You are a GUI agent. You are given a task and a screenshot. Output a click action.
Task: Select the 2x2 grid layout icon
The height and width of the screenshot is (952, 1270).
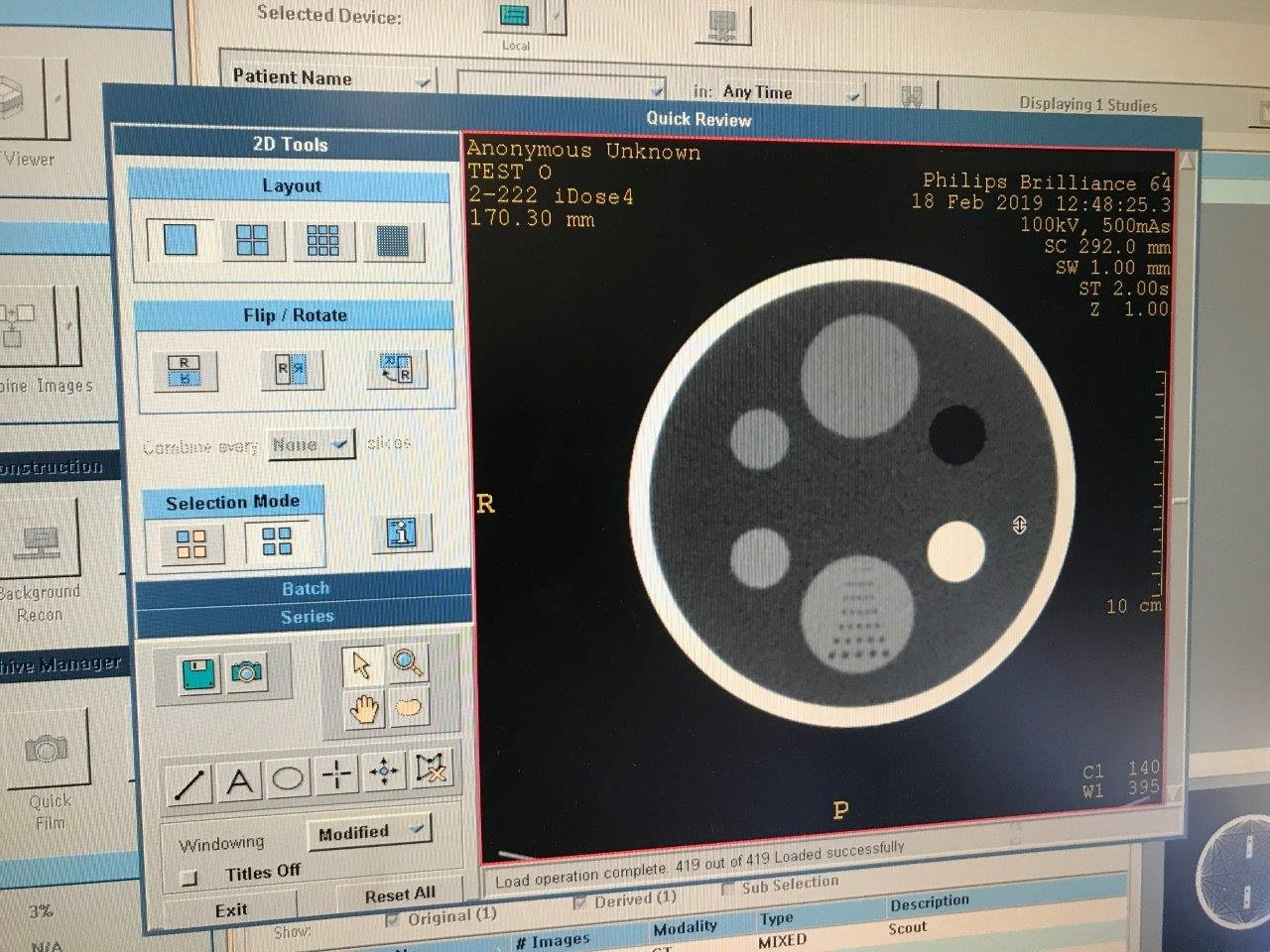[x=252, y=240]
